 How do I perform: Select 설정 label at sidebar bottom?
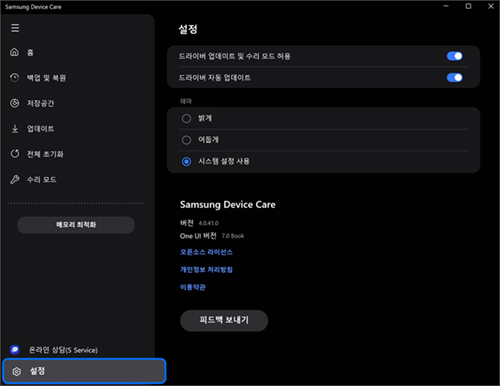37,371
